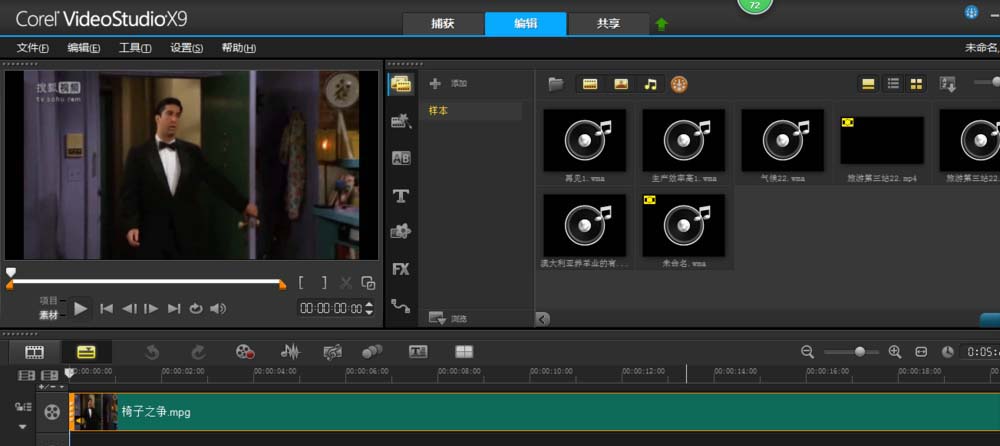
Task: Play the preview video
Action: coord(80,309)
